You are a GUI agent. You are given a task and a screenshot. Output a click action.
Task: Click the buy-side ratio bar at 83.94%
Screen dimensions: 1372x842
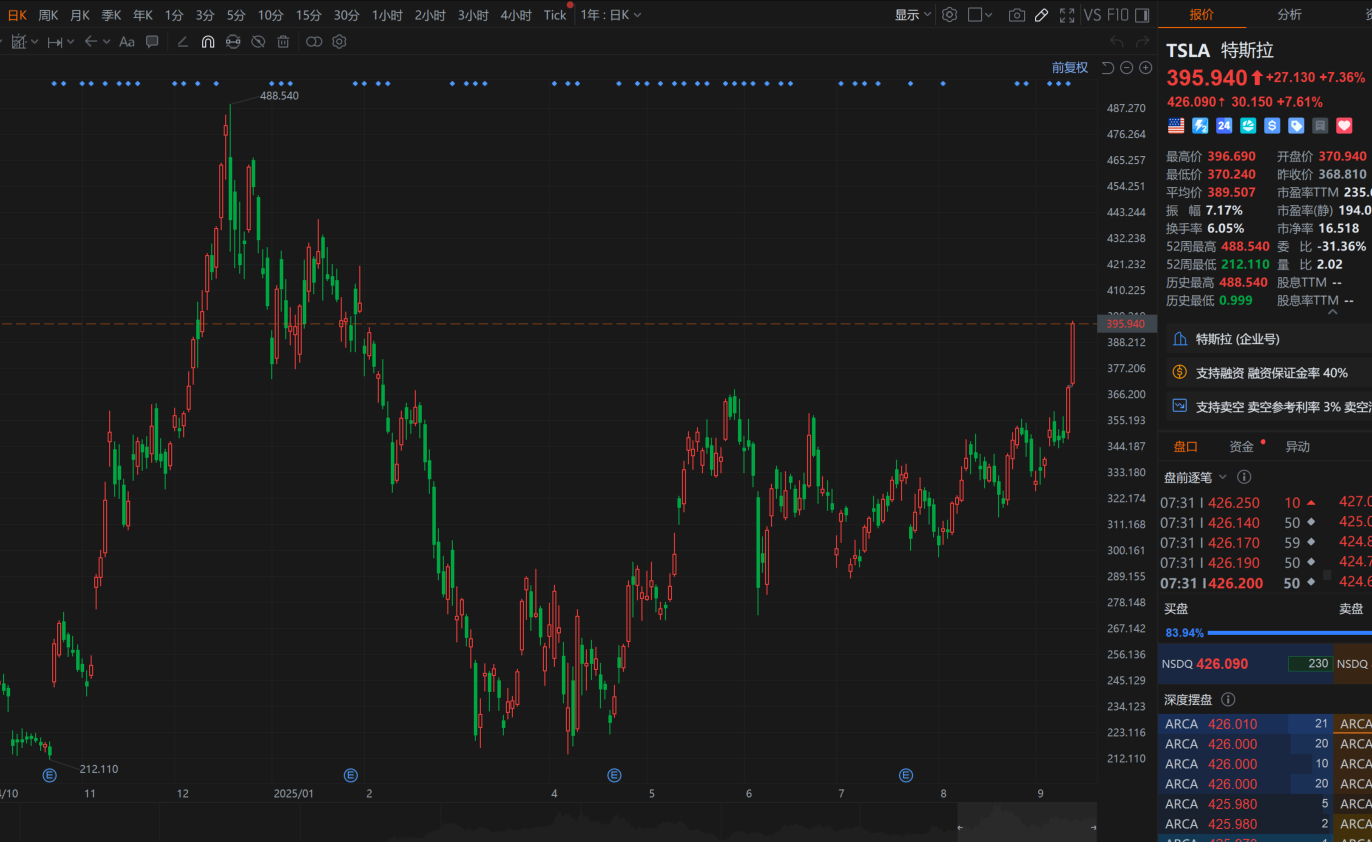pyautogui.click(x=1280, y=633)
